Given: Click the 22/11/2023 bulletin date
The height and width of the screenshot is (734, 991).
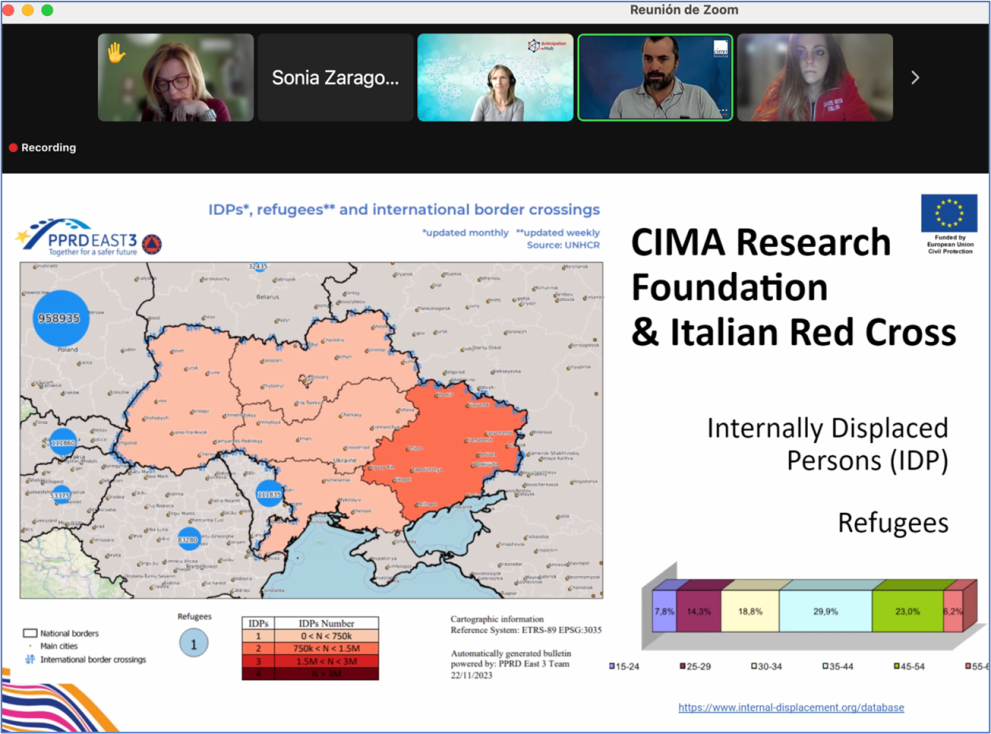Looking at the screenshot, I should coord(471,675).
